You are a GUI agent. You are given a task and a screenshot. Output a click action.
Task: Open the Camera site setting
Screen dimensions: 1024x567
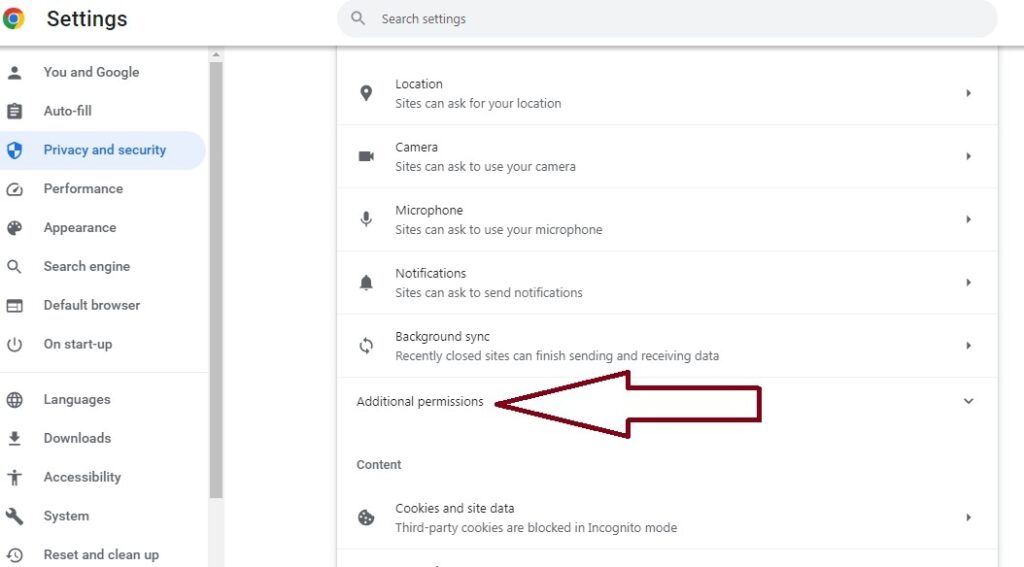click(667, 157)
